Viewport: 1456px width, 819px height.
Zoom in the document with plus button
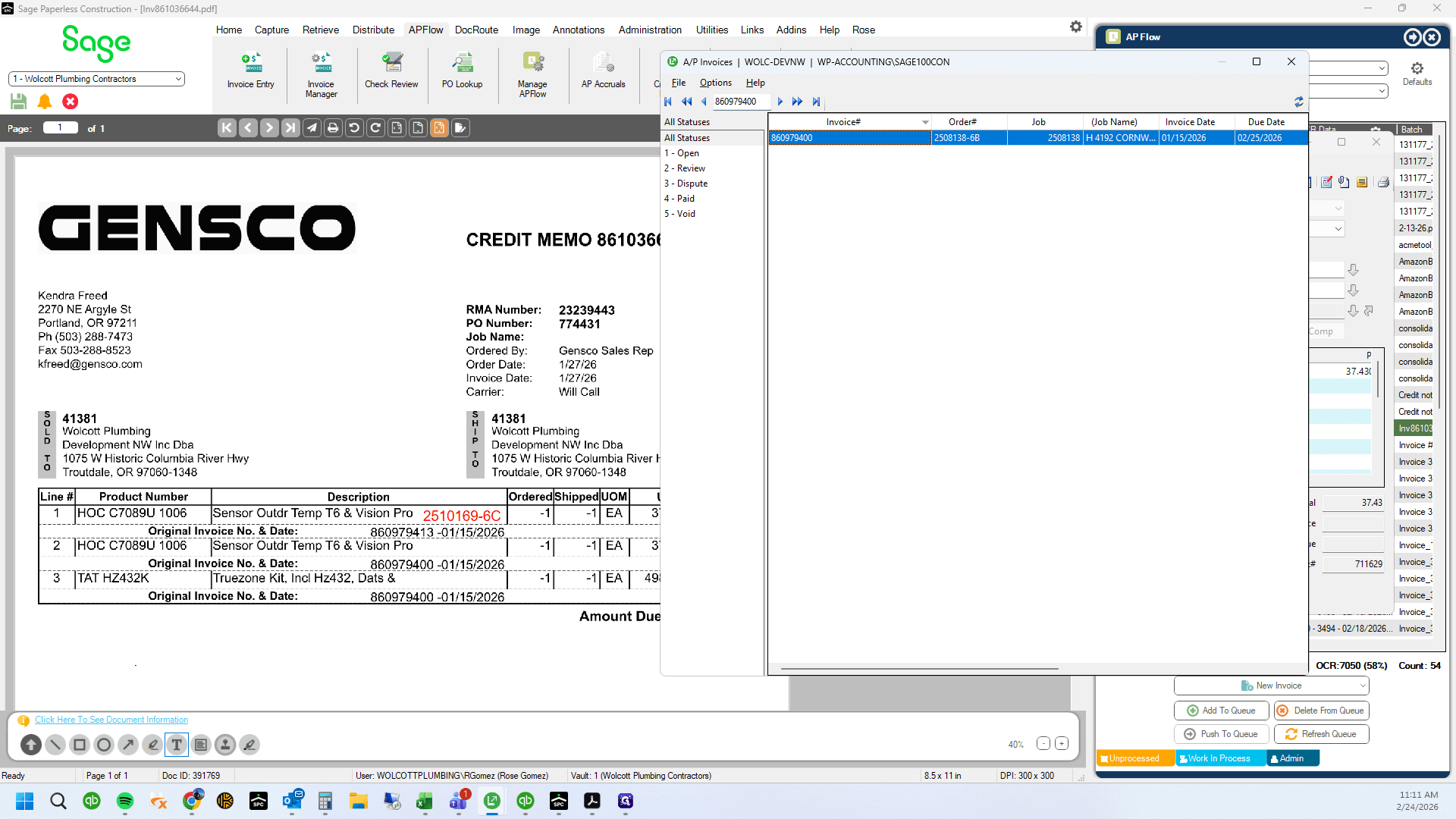coord(1062,744)
